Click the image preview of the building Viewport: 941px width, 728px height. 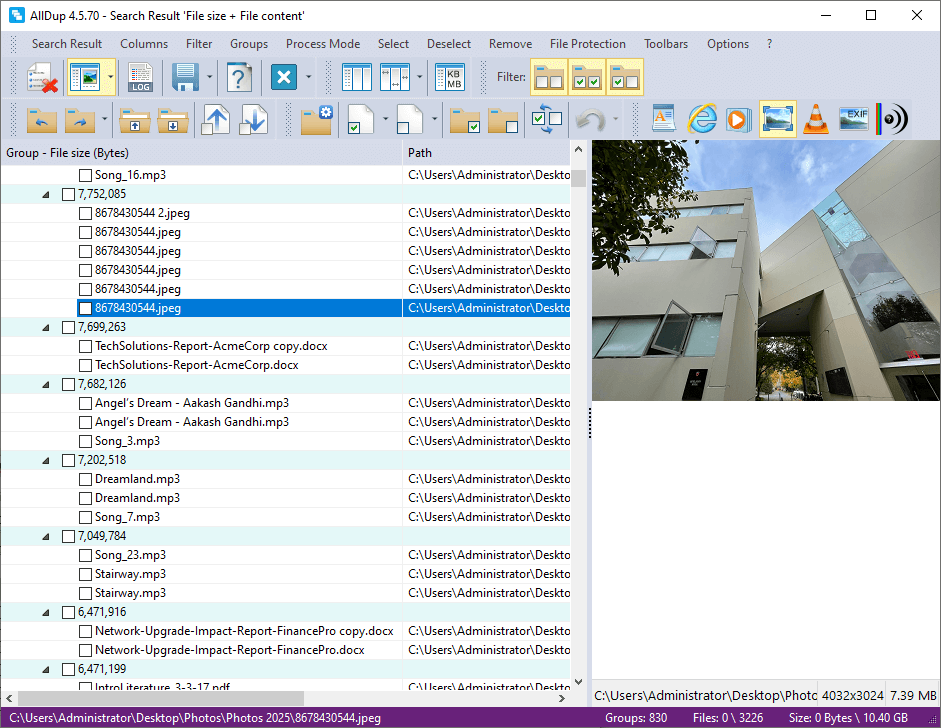pos(765,270)
